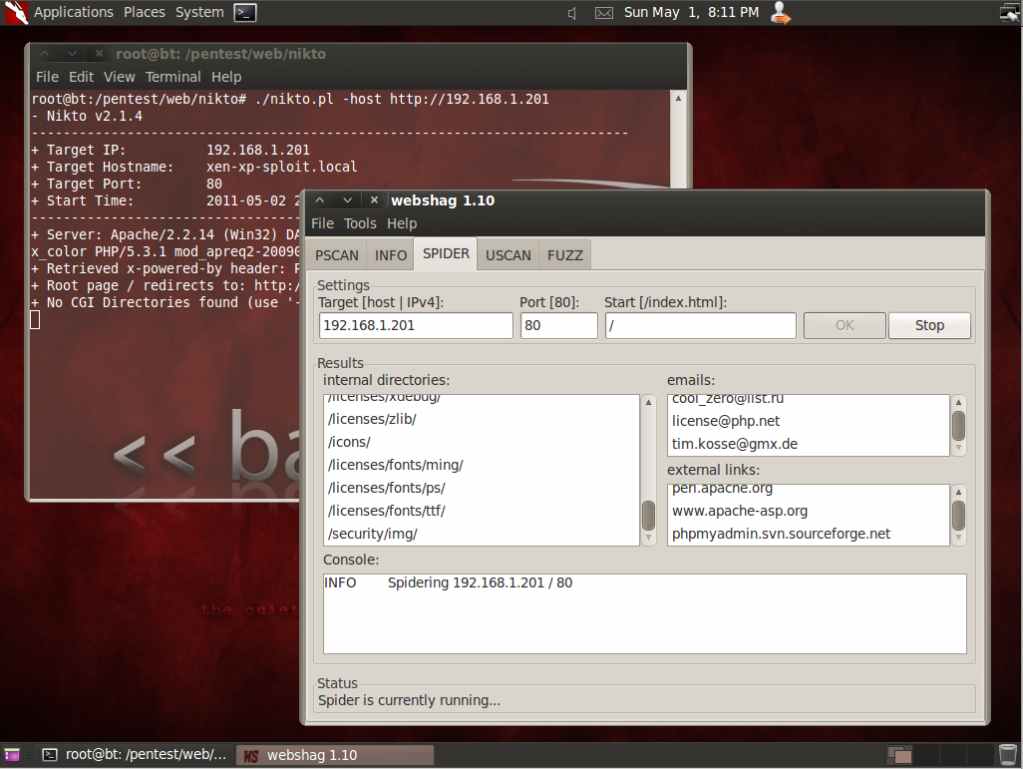1023x769 pixels.
Task: Click the user switcher icon
Action: (x=780, y=13)
